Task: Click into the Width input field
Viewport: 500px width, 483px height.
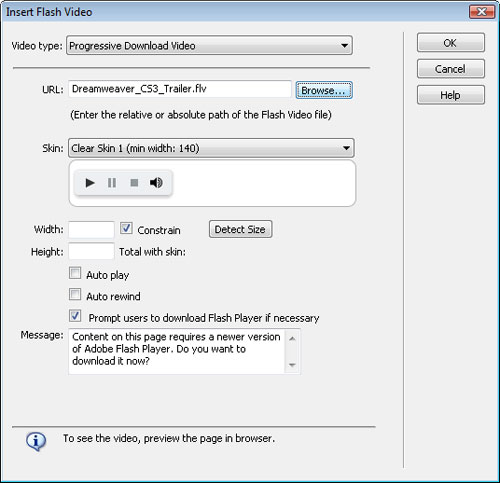Action: (91, 230)
